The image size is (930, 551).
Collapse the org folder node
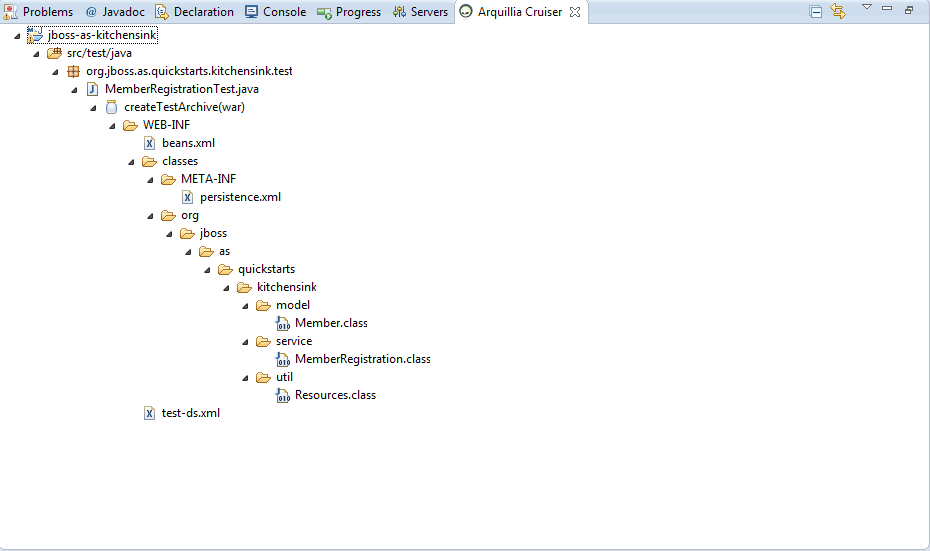(x=150, y=216)
